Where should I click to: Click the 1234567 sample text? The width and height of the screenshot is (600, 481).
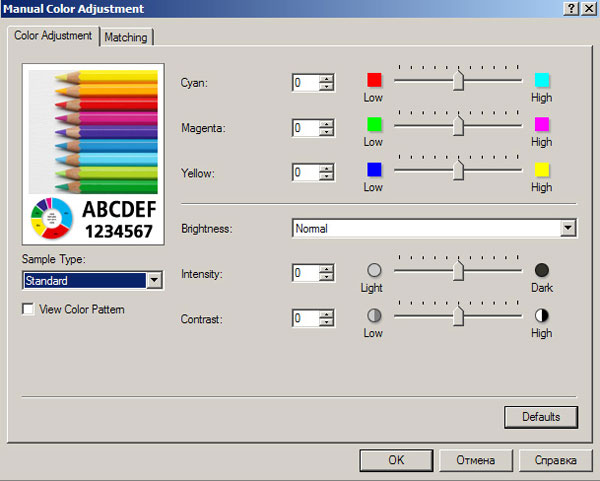click(119, 232)
